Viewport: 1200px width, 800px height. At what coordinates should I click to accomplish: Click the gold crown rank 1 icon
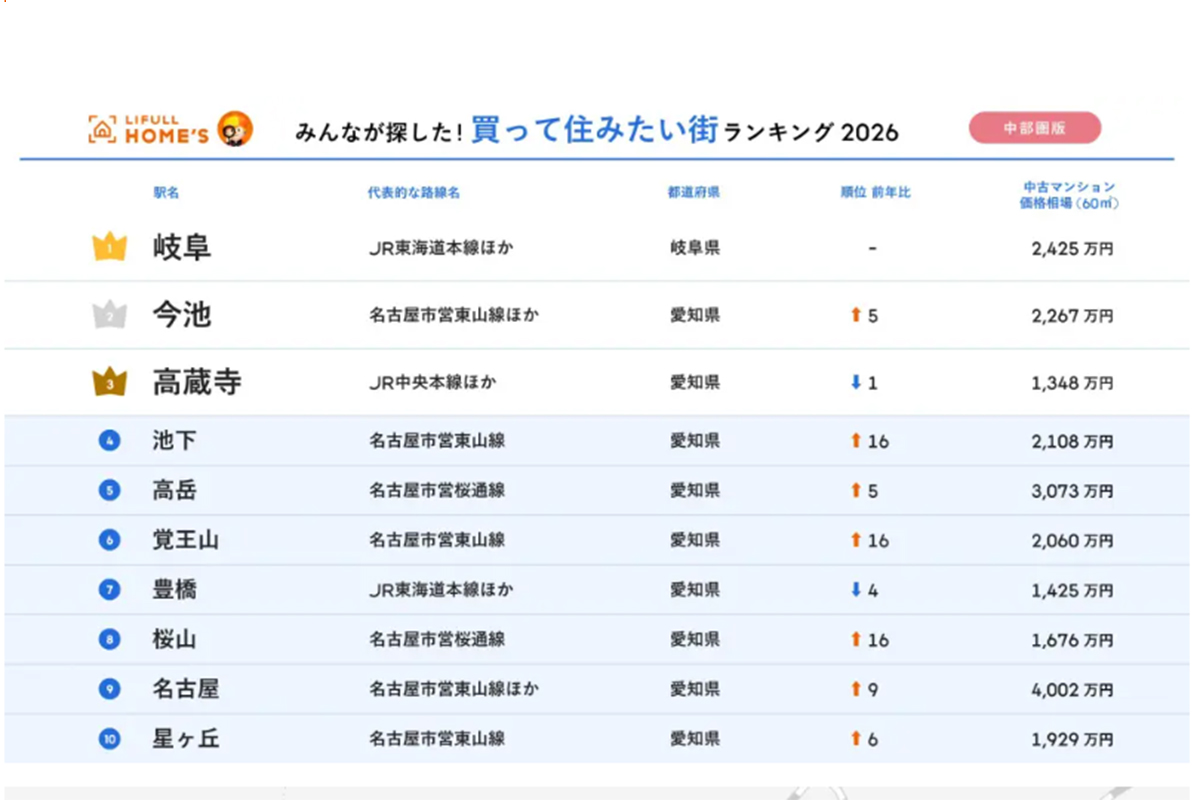tap(109, 247)
